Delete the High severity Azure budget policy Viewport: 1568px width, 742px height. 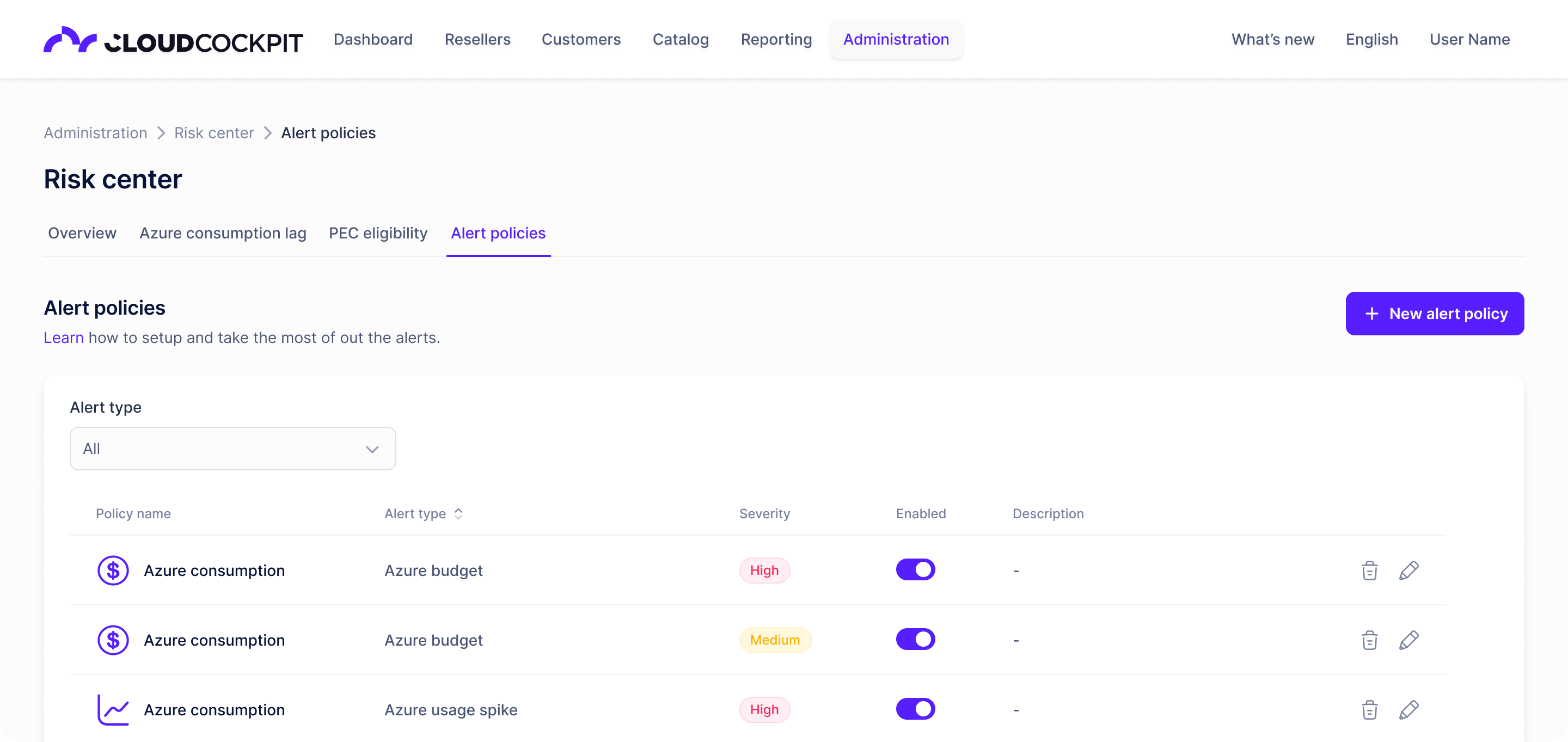tap(1369, 571)
